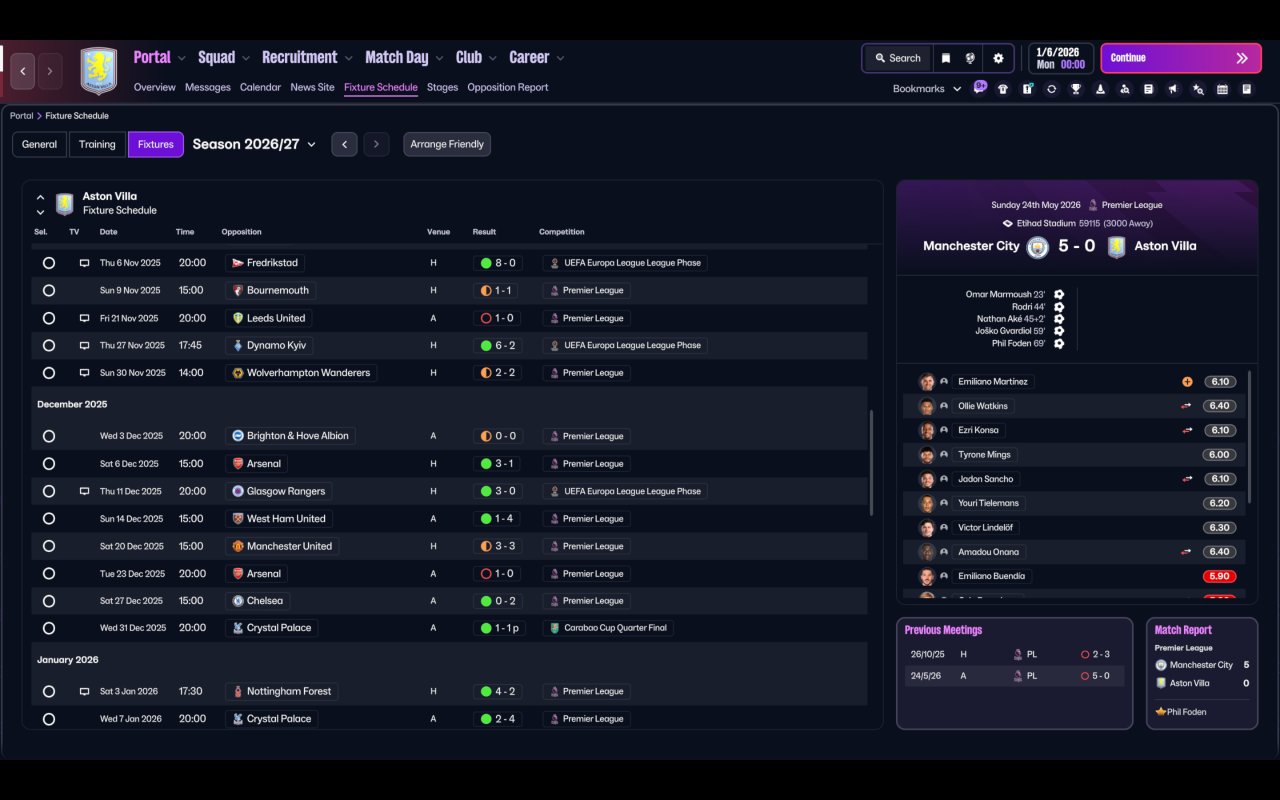This screenshot has width=1280, height=800.
Task: Click Emiliano Martinez's player portrait
Action: tap(927, 382)
